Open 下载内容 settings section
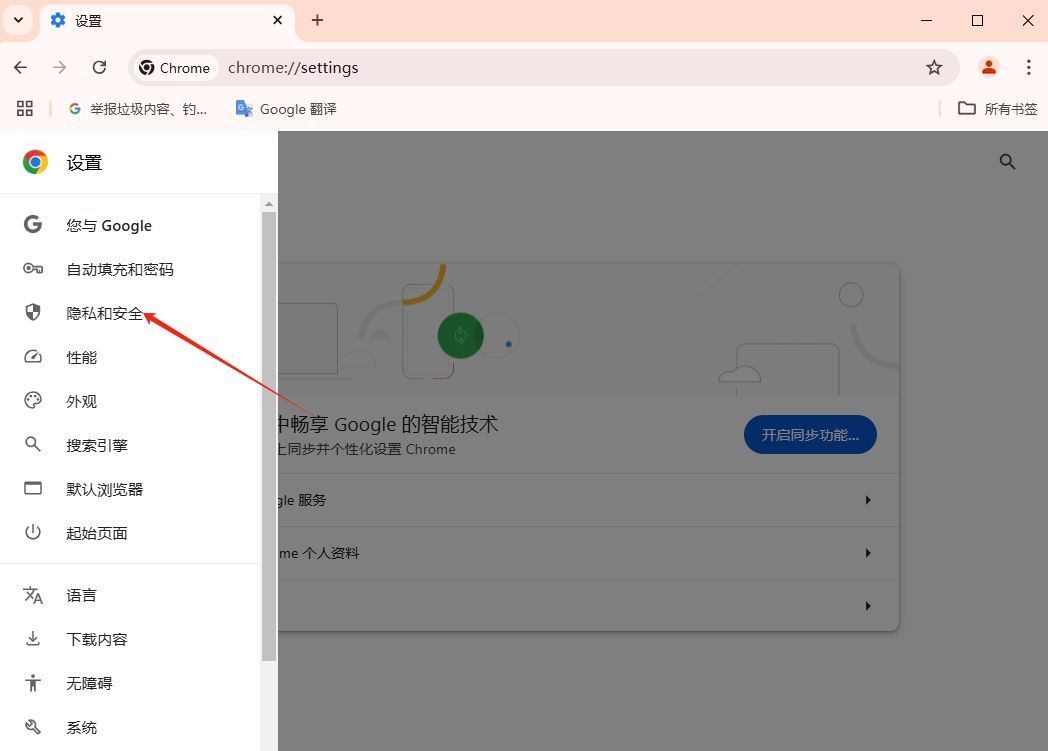 click(x=130, y=639)
